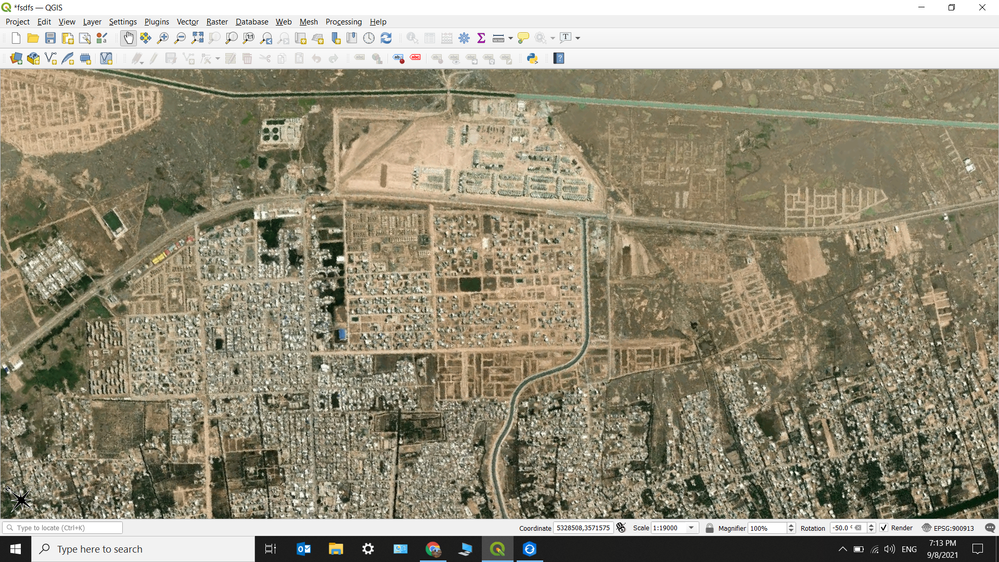The width and height of the screenshot is (999, 562).
Task: Select the Pan Map hand tool
Action: pyautogui.click(x=128, y=38)
